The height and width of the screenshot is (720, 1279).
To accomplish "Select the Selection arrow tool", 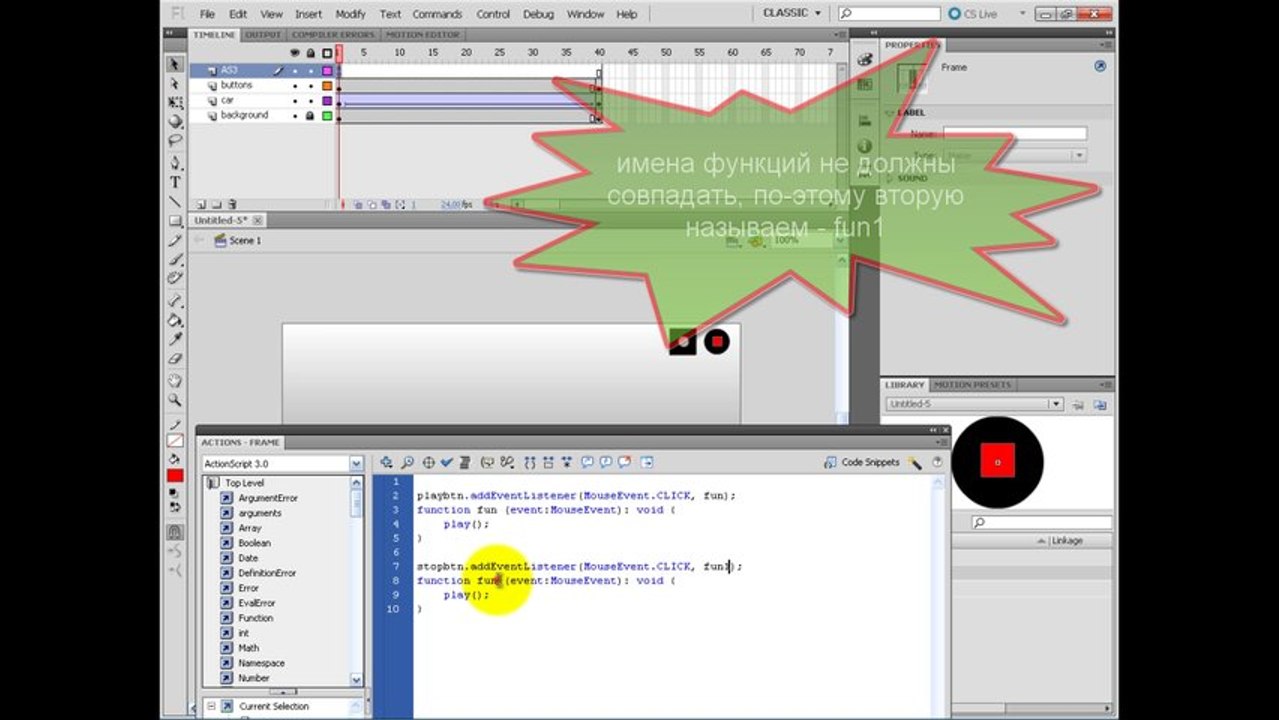I will tap(175, 65).
